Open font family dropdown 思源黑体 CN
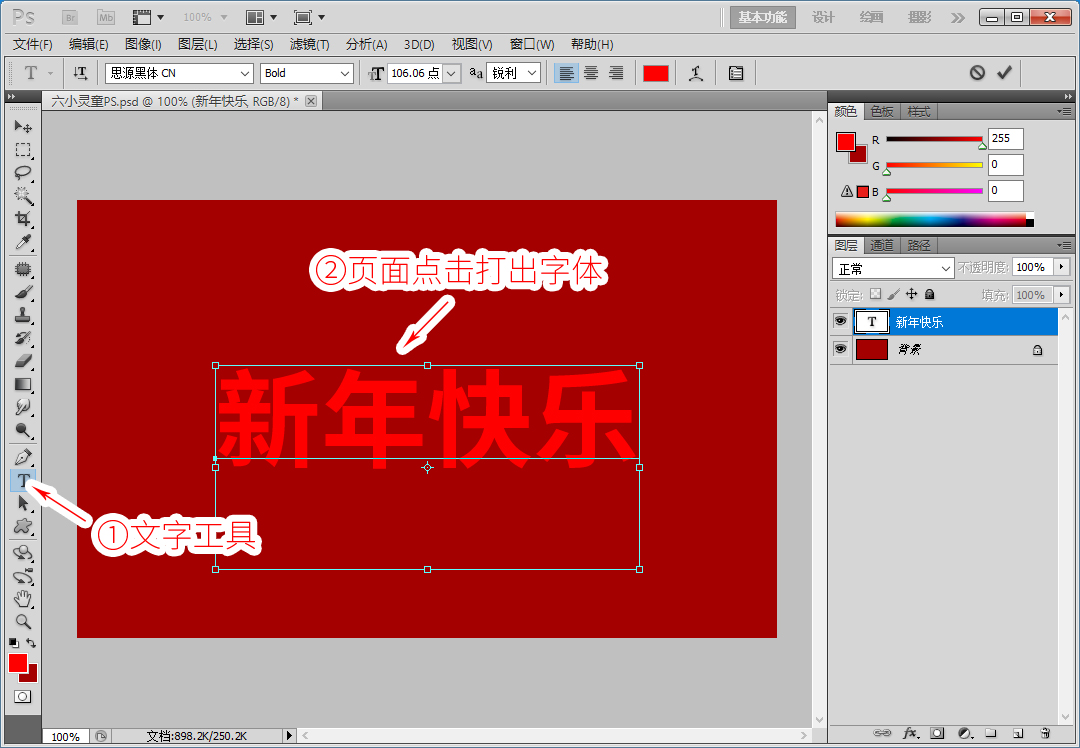This screenshot has height=748, width=1080. click(x=179, y=73)
